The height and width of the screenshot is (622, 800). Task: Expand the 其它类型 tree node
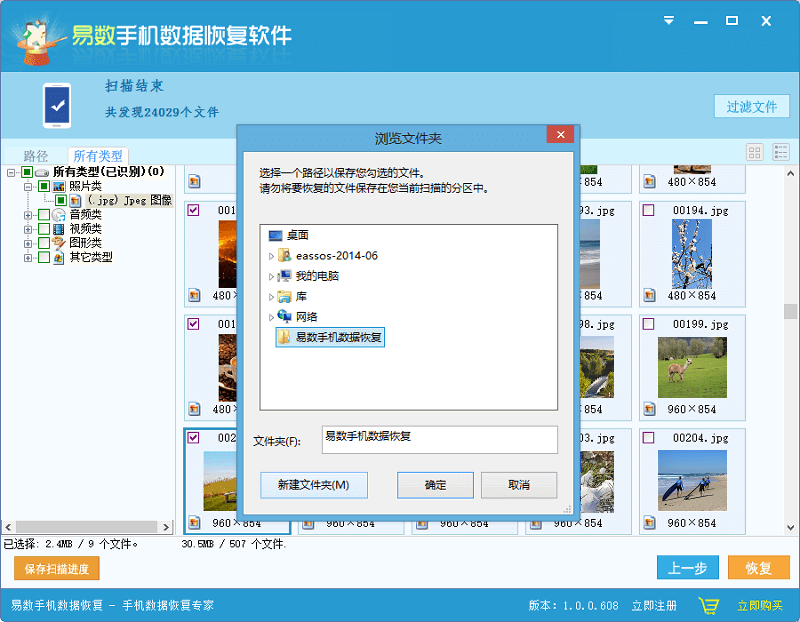coord(28,258)
